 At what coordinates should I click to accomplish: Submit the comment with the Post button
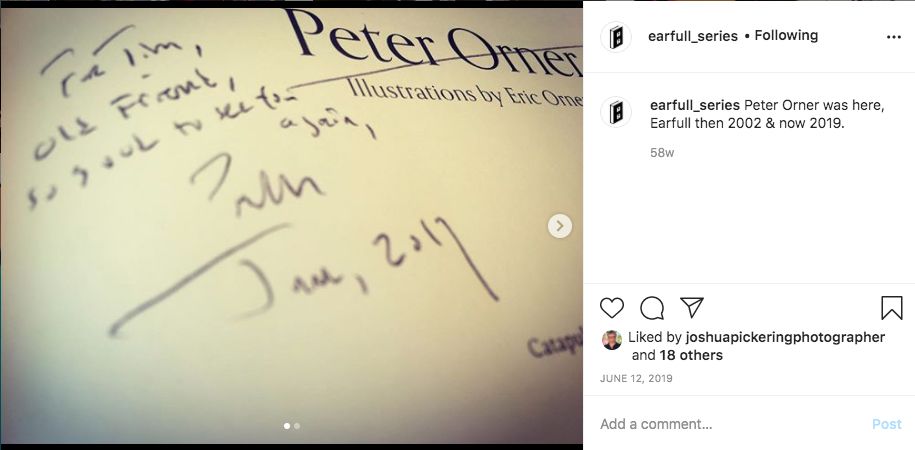(x=886, y=424)
